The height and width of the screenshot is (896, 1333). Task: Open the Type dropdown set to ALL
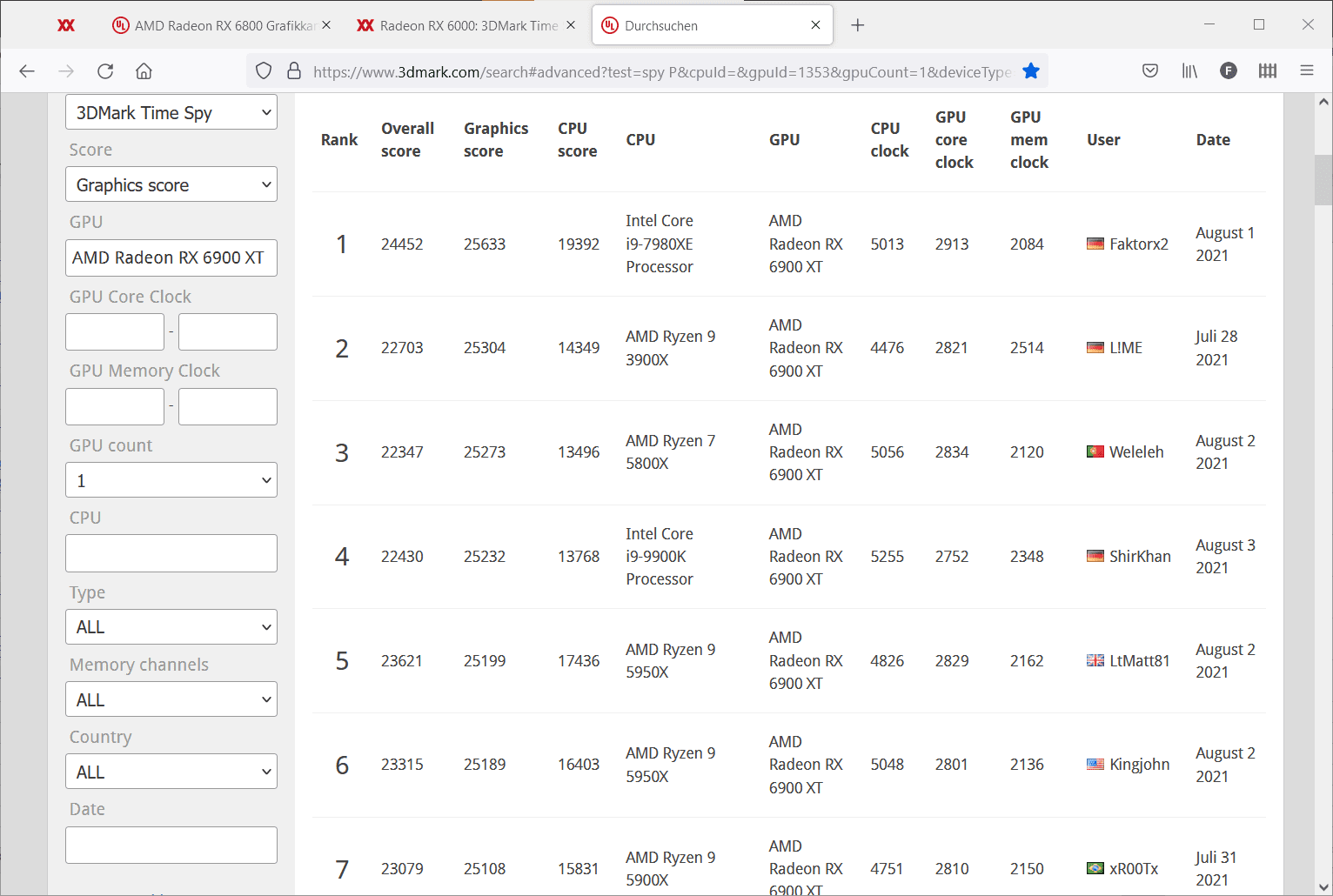coord(171,627)
